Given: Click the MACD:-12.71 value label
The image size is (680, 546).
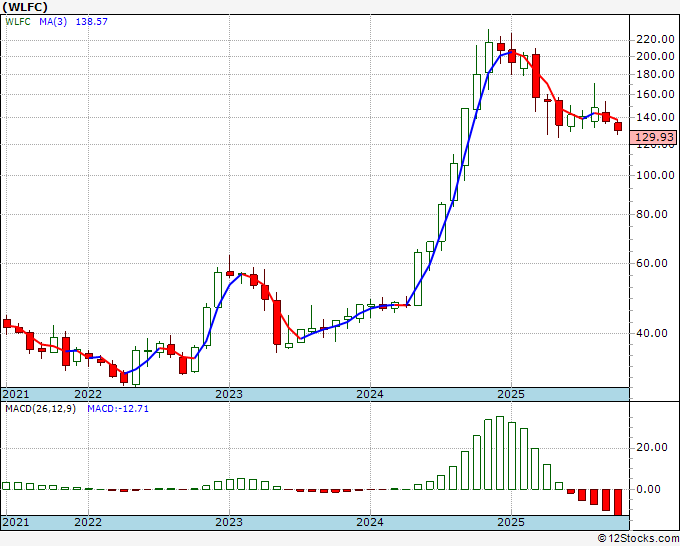Looking at the screenshot, I should point(118,409).
